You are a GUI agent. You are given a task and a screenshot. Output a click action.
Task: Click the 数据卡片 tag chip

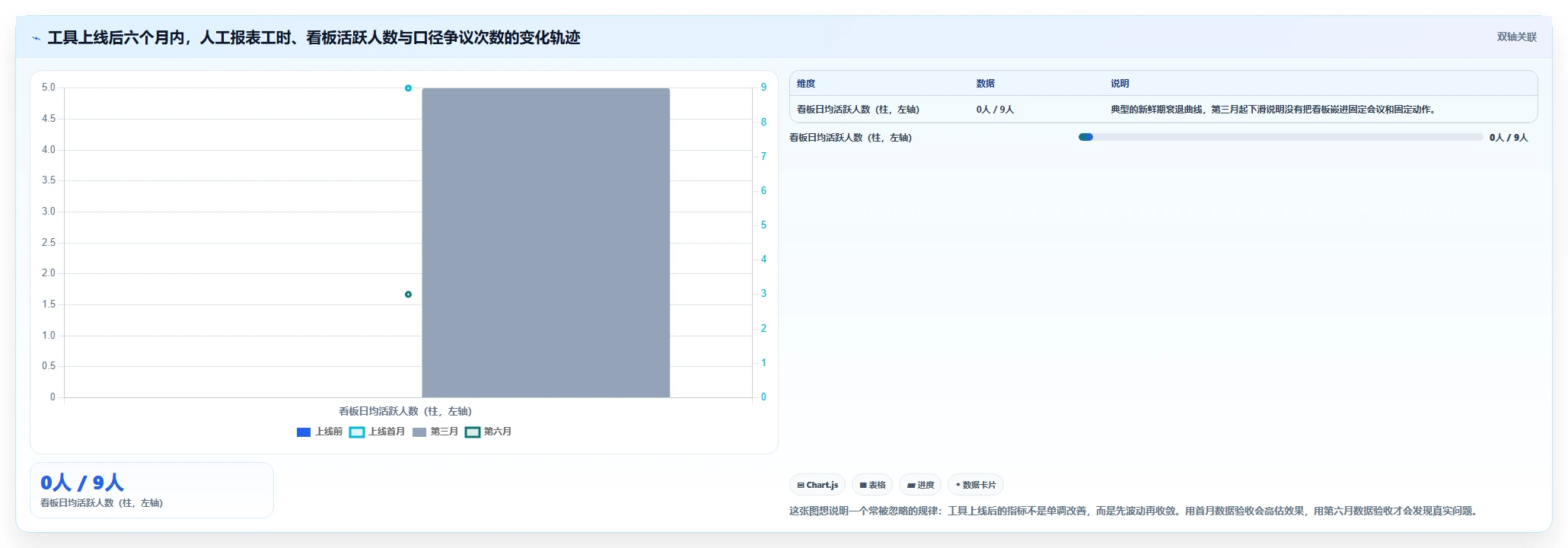tap(976, 485)
